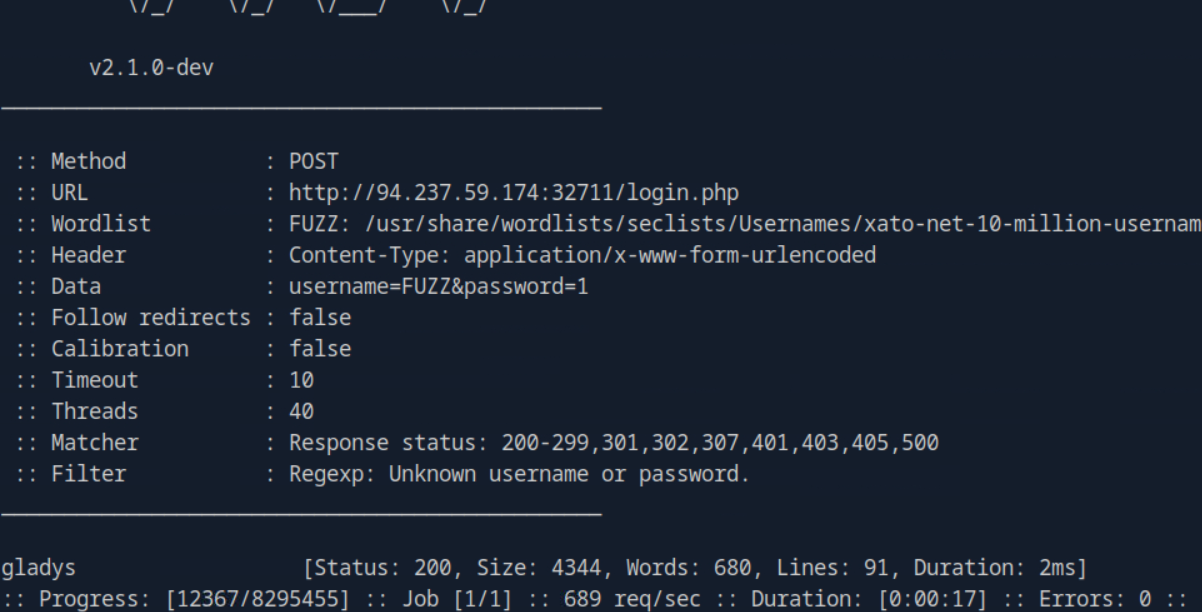Click the Calibration false value
The width and height of the screenshot is (1202, 612).
pyautogui.click(x=320, y=349)
